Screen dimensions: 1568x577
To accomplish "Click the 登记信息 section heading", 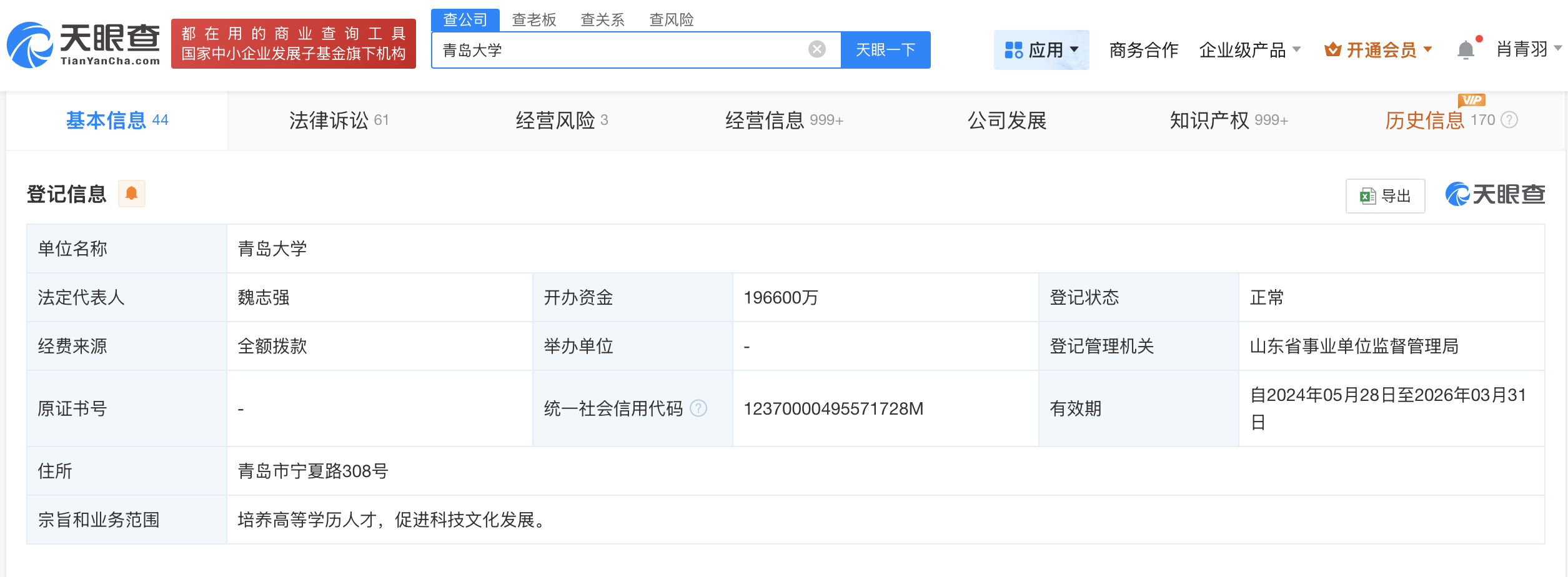I will [67, 194].
